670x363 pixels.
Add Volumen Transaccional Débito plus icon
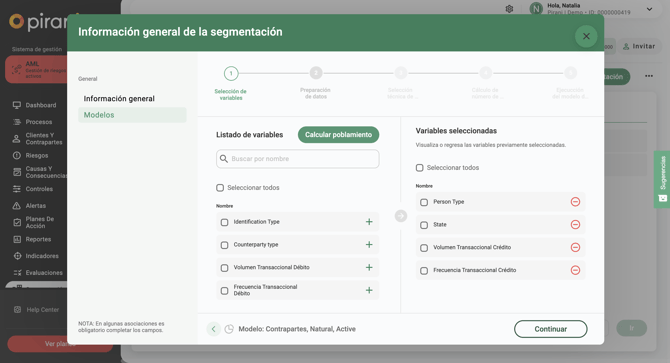click(x=369, y=267)
